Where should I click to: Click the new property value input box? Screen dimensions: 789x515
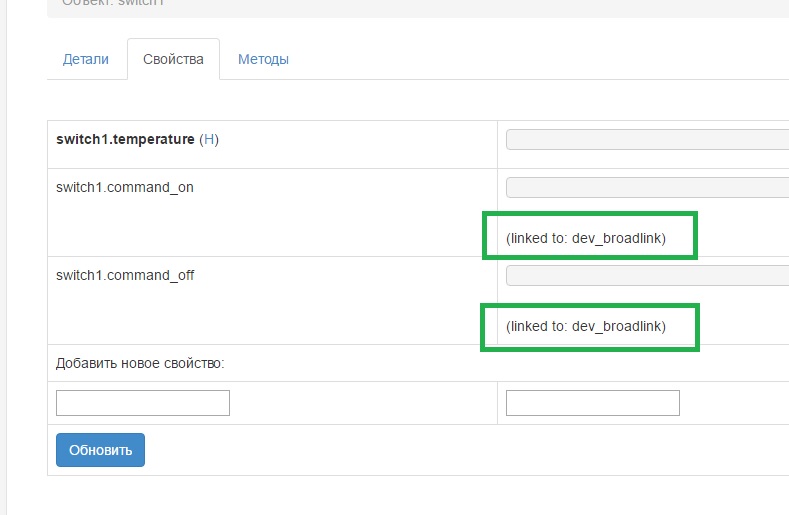[x=593, y=403]
